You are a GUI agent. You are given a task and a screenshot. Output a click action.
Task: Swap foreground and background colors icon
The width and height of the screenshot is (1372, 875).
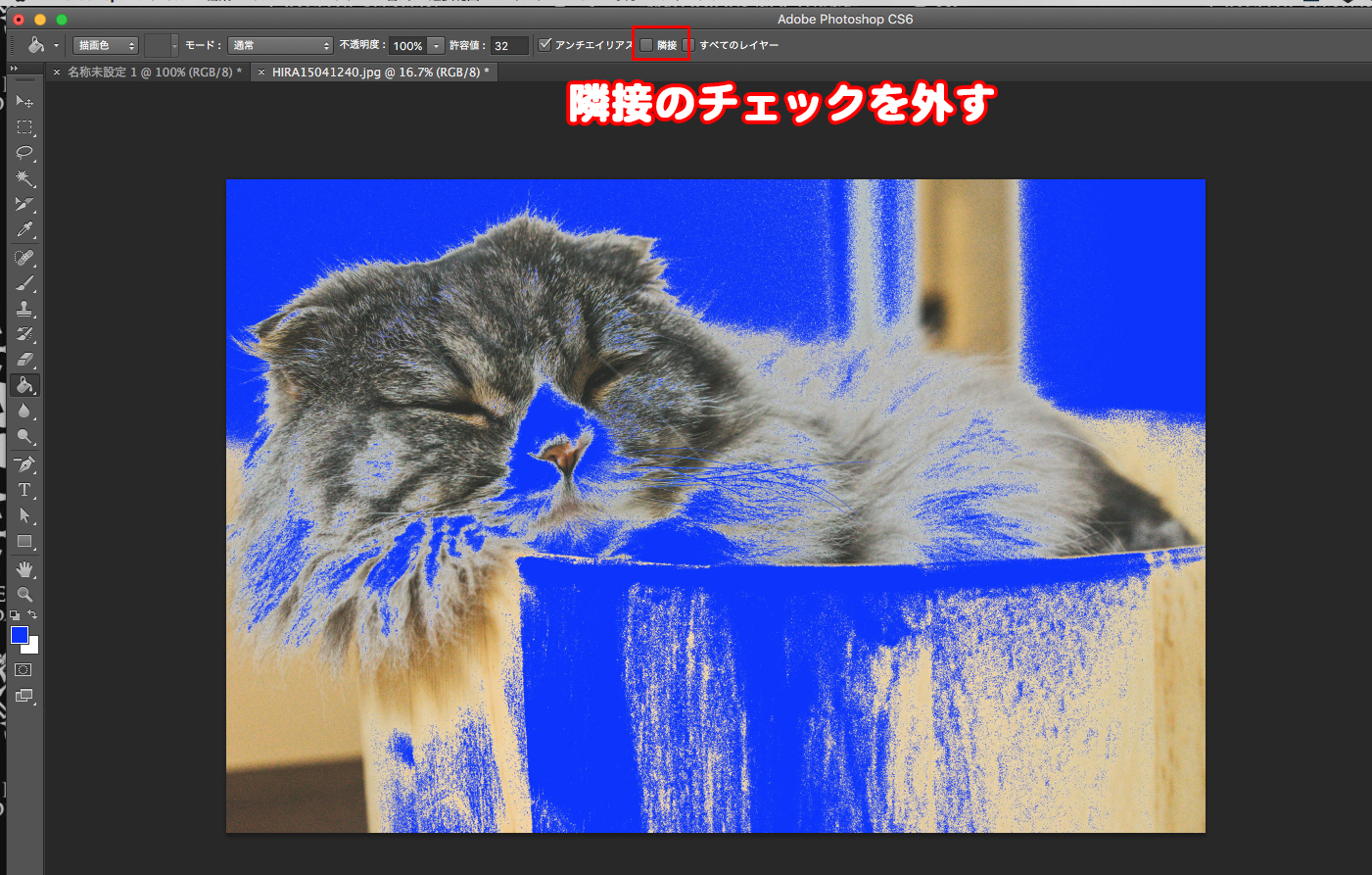(32, 615)
